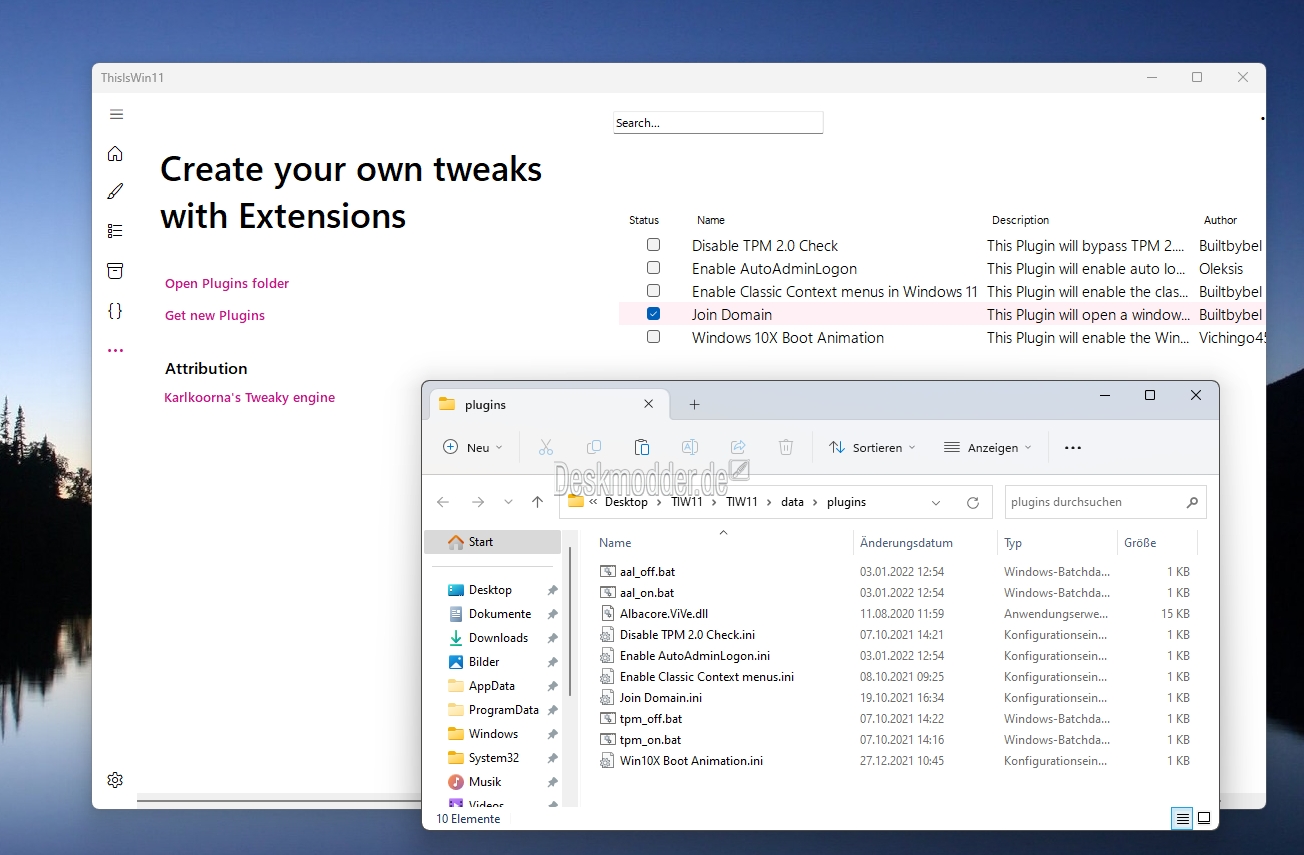
Task: Select Start in Explorer navigation pane
Action: pos(492,542)
